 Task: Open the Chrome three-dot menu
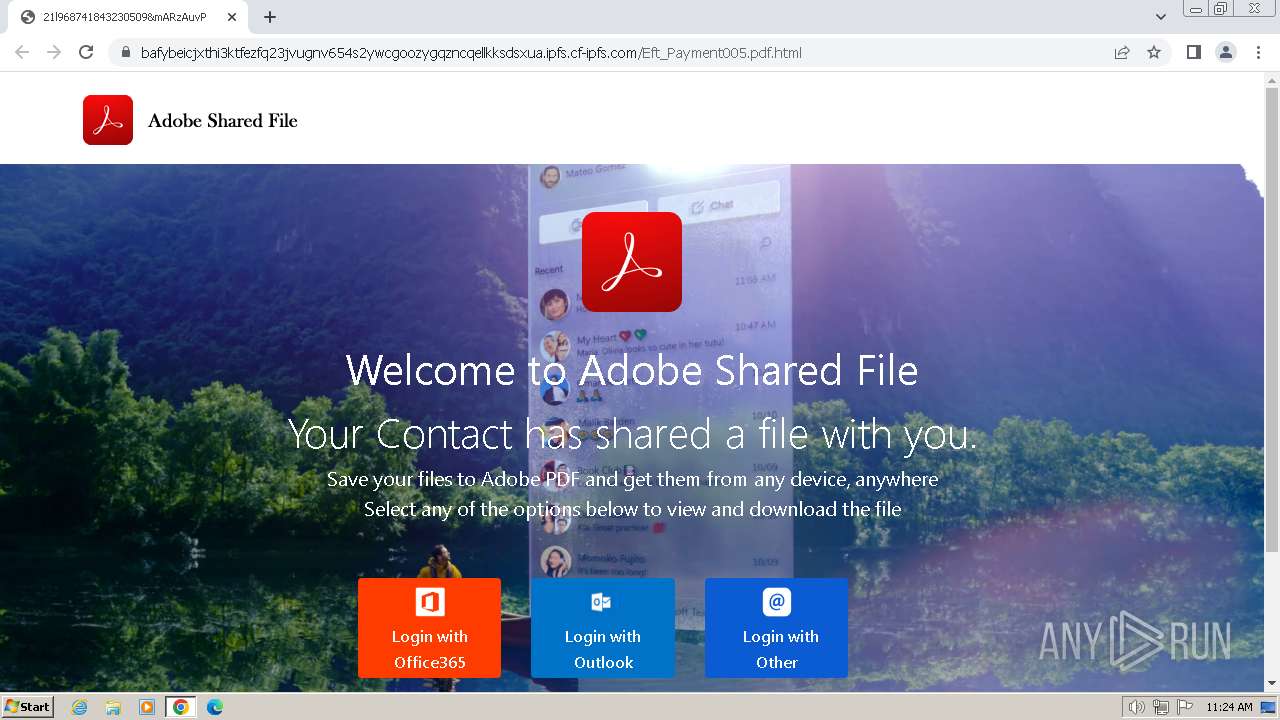(x=1259, y=53)
